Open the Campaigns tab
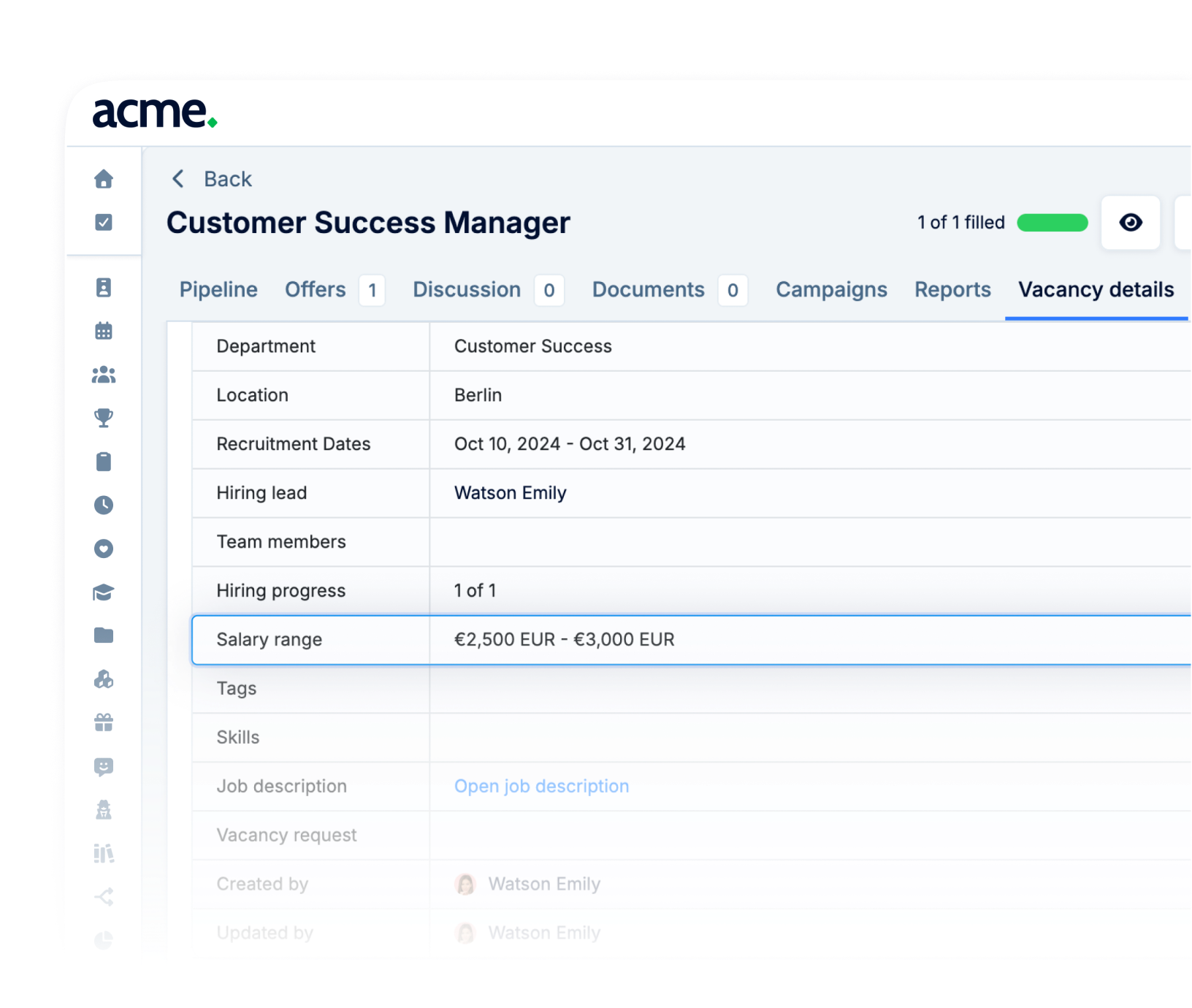 click(830, 290)
